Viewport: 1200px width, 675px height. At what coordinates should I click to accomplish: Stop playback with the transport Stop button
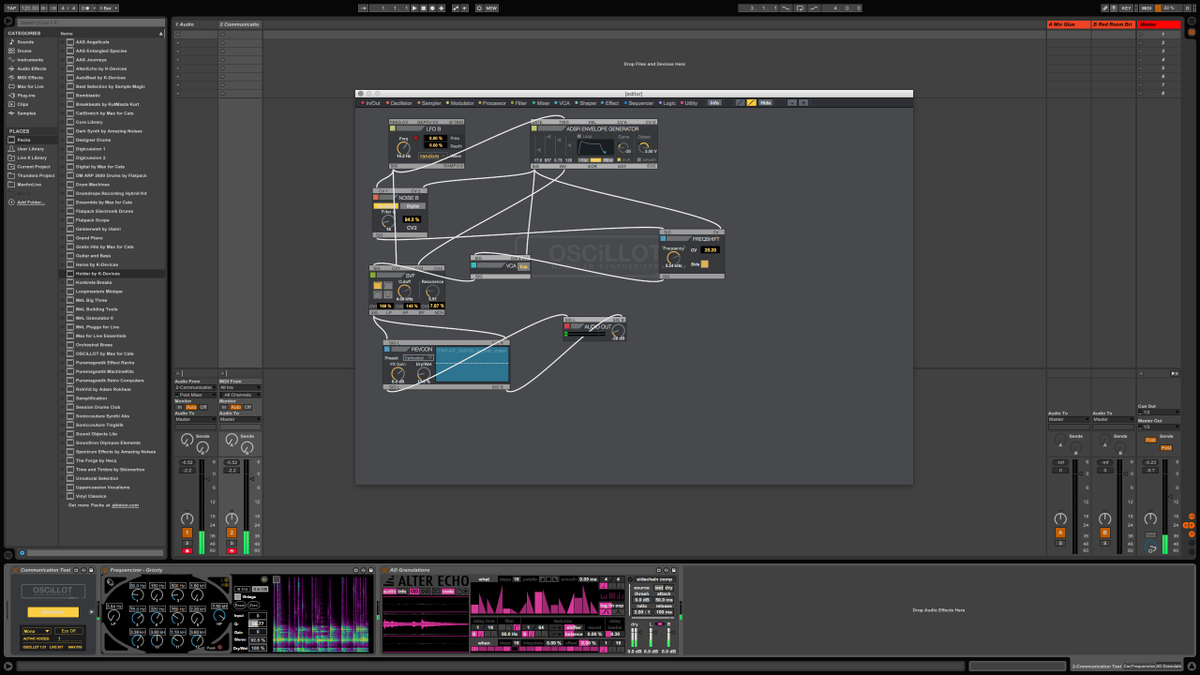pos(423,8)
